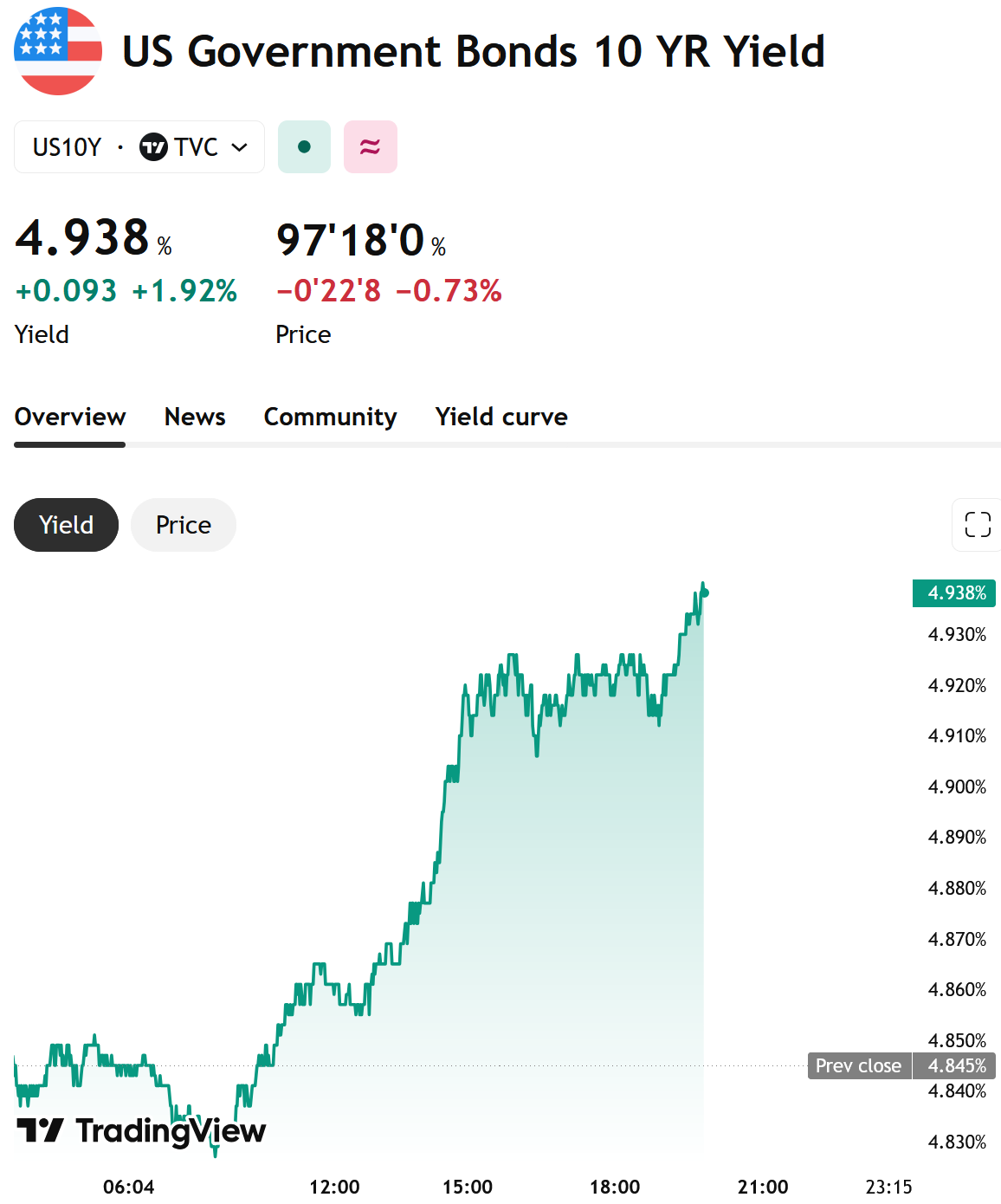
Task: Click the TVC source logo icon
Action: click(153, 147)
